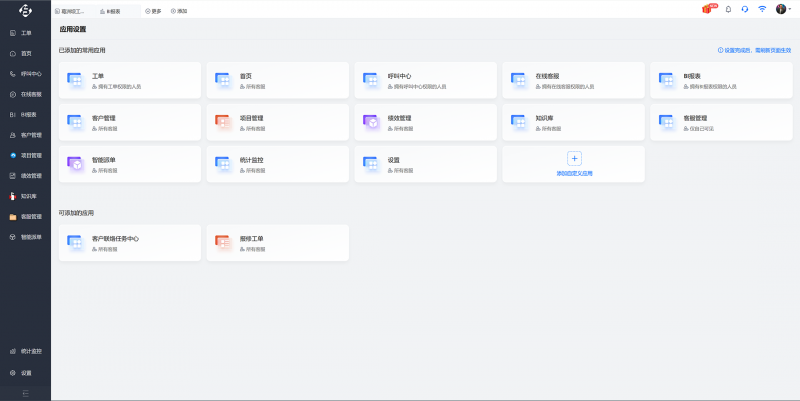Open the notification bell
The image size is (800, 401).
[x=728, y=9]
